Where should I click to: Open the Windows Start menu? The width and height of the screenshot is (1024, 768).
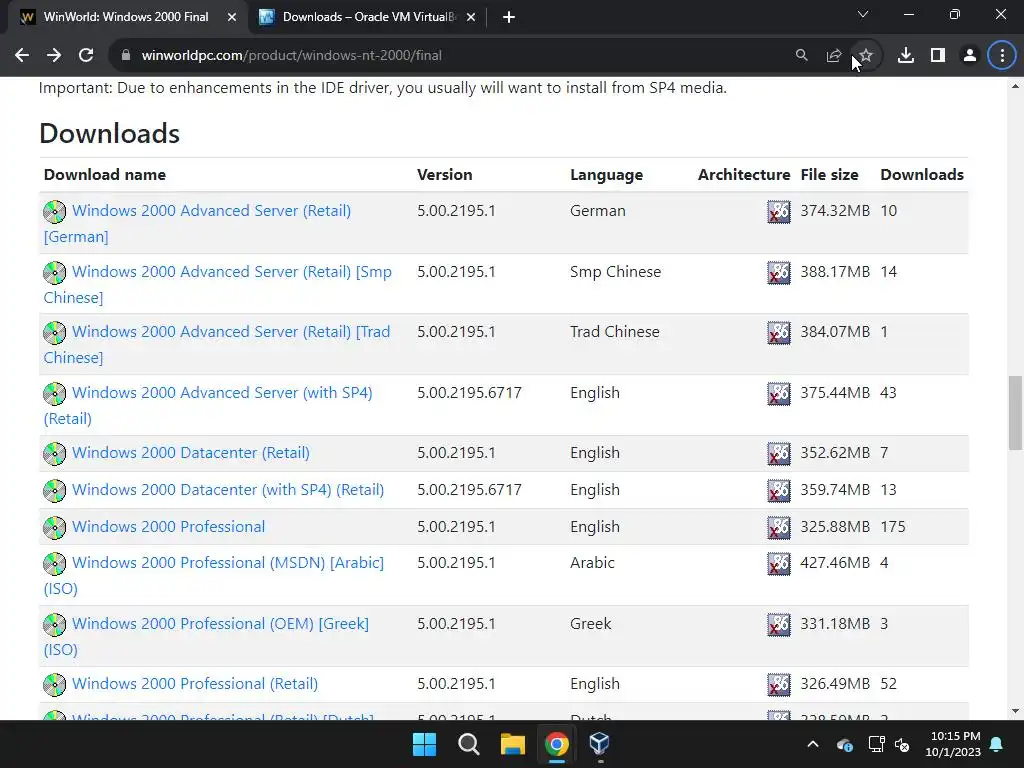coord(424,744)
